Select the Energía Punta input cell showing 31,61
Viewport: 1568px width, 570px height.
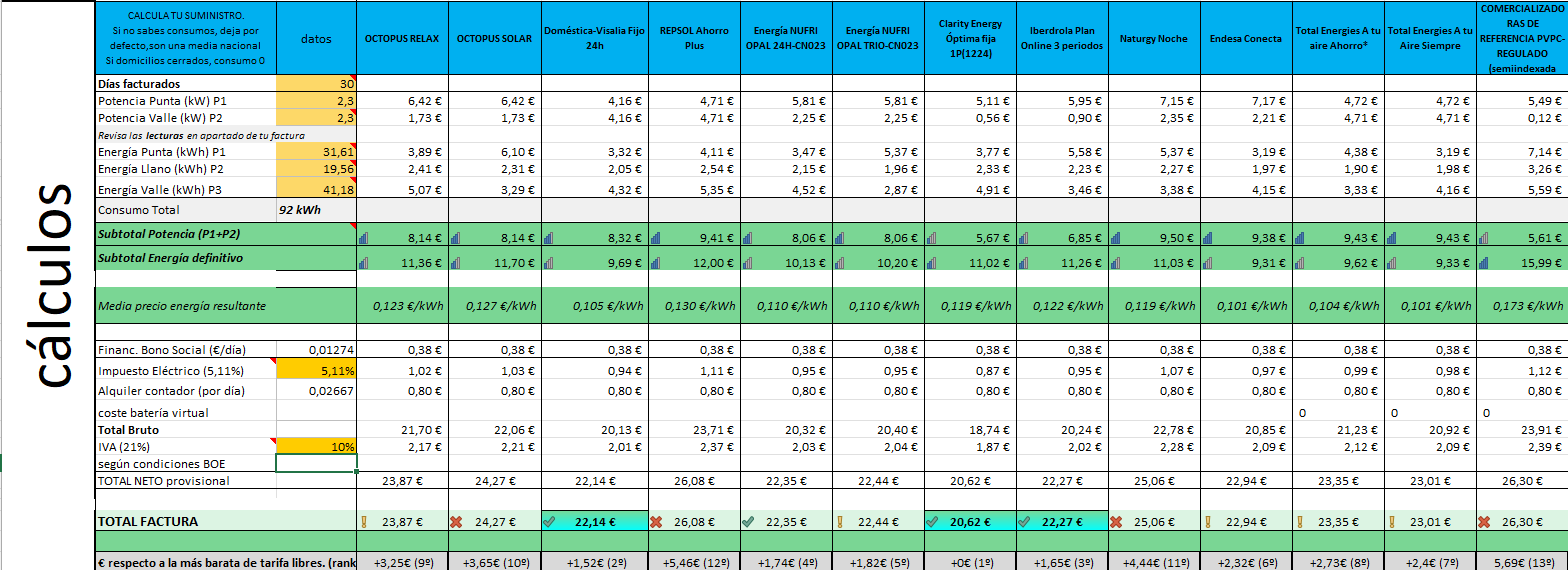pos(316,151)
